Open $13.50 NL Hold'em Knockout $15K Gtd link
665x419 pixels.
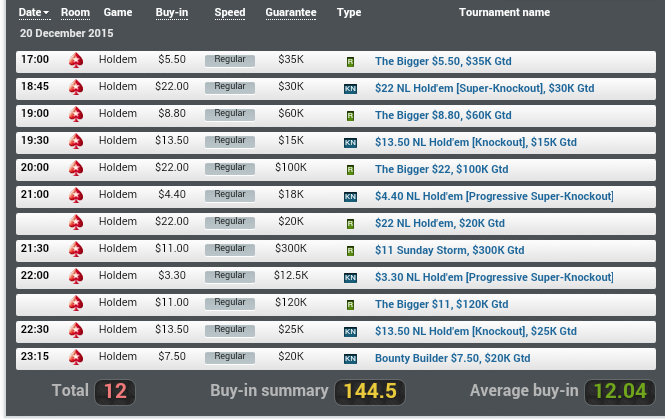coord(476,142)
